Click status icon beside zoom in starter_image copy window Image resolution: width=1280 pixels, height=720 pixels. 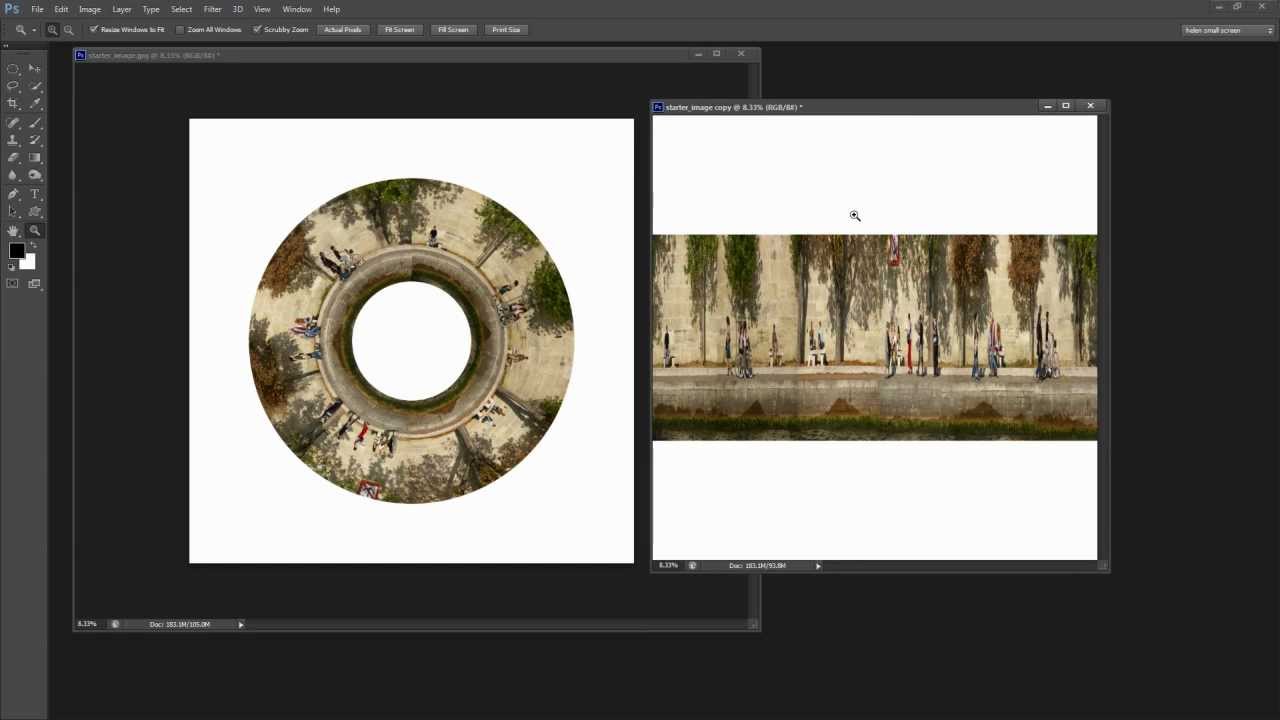coord(692,566)
